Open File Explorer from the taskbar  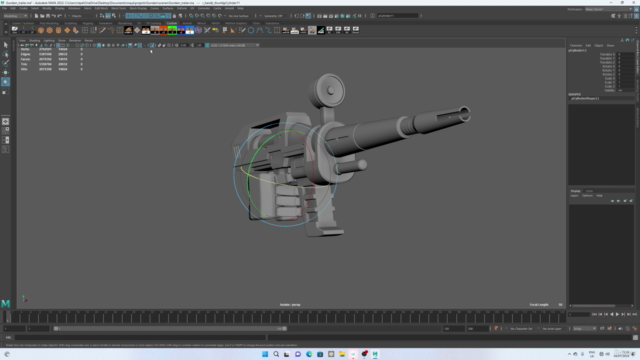(342, 354)
